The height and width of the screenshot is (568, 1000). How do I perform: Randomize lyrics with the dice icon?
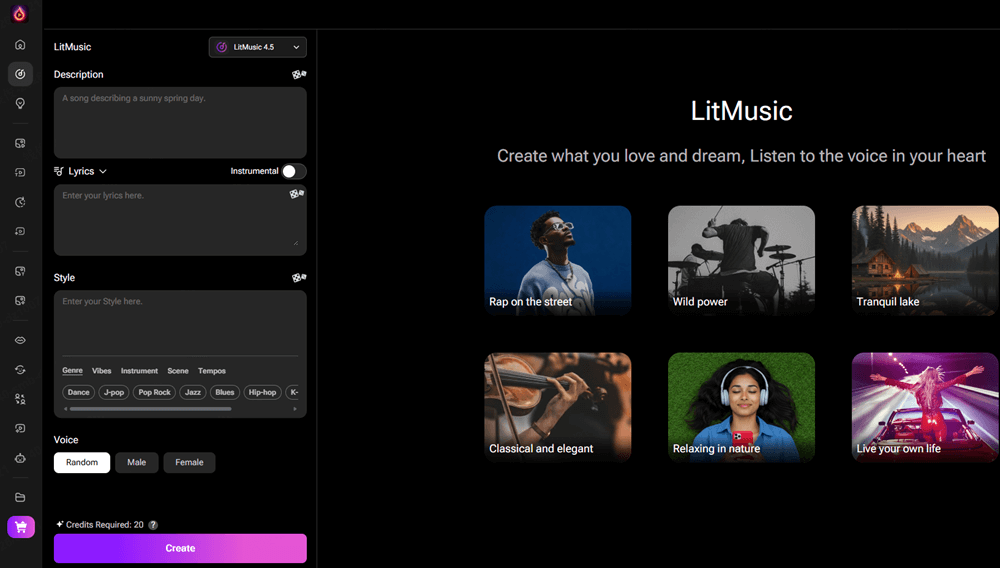tap(297, 194)
